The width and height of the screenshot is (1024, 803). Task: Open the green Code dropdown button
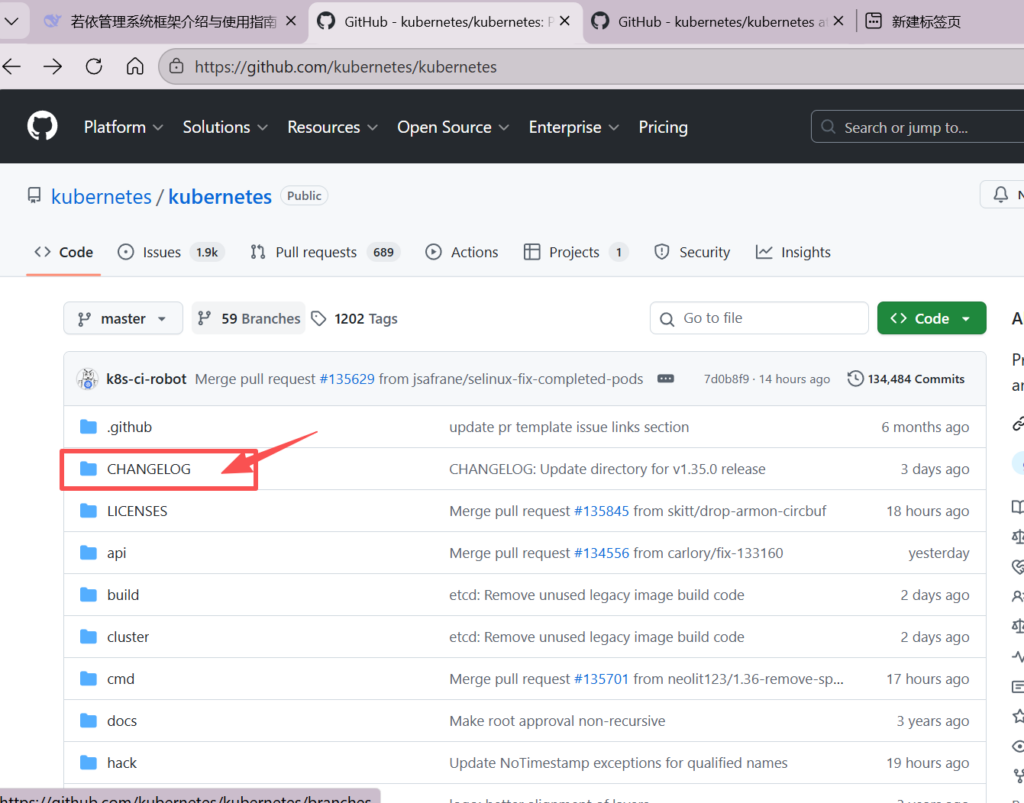931,318
